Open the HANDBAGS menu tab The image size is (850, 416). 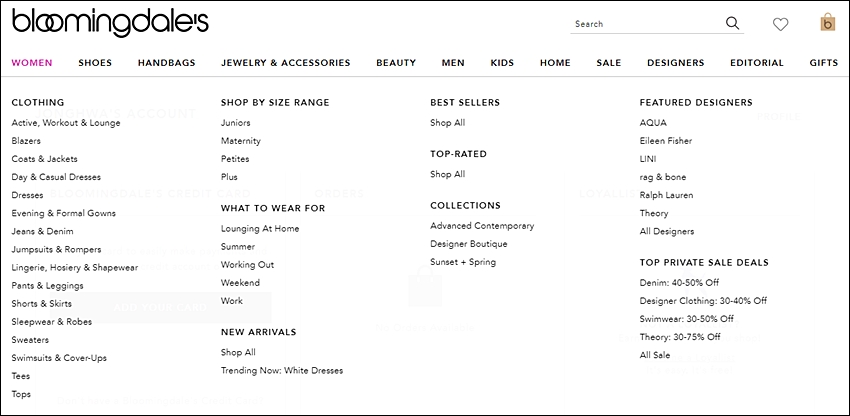[166, 63]
